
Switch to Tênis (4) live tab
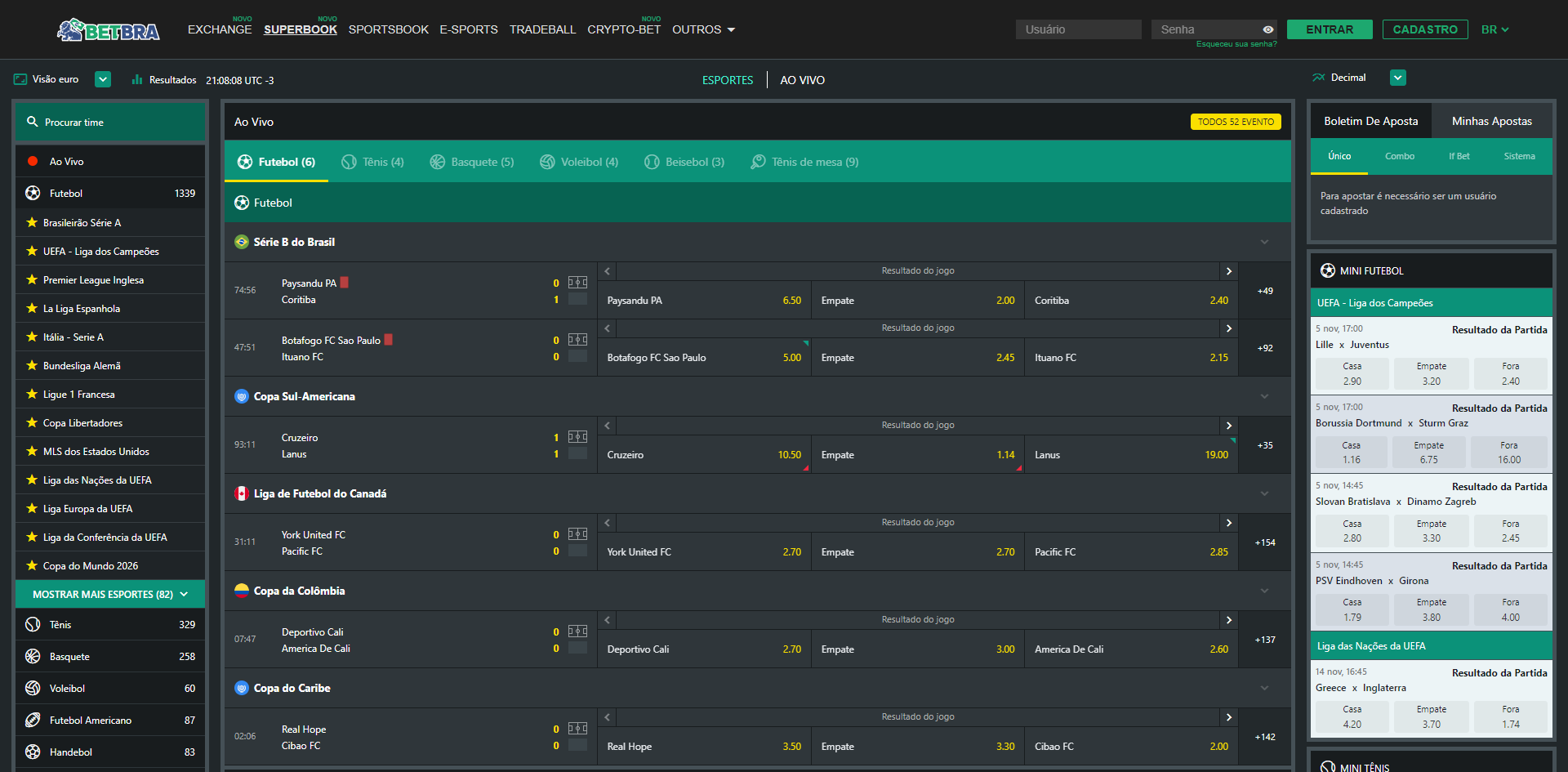[372, 162]
